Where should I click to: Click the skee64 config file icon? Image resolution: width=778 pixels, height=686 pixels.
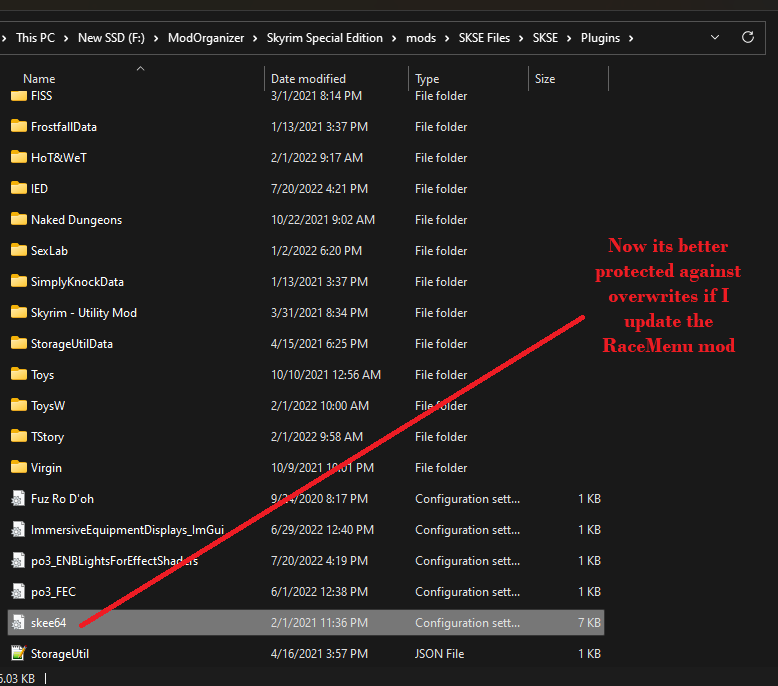(18, 623)
